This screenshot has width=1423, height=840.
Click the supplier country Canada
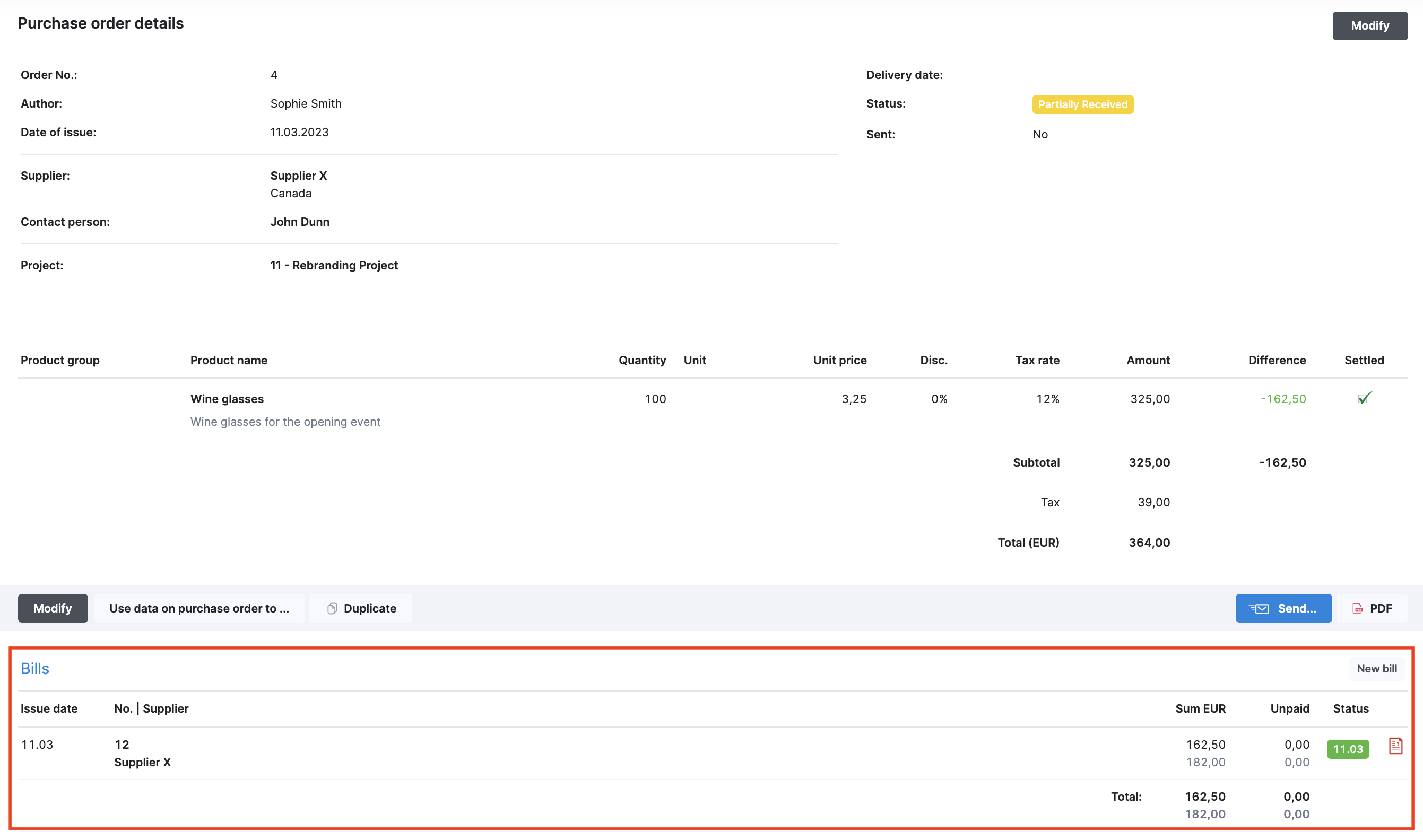[291, 193]
